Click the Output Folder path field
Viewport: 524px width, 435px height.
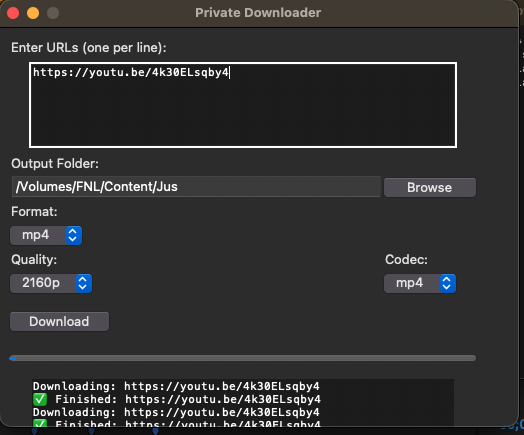196,187
